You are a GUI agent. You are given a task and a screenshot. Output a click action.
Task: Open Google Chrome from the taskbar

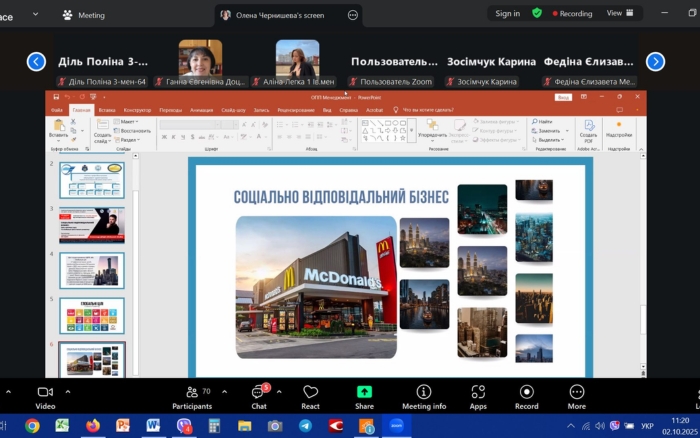tap(32, 426)
